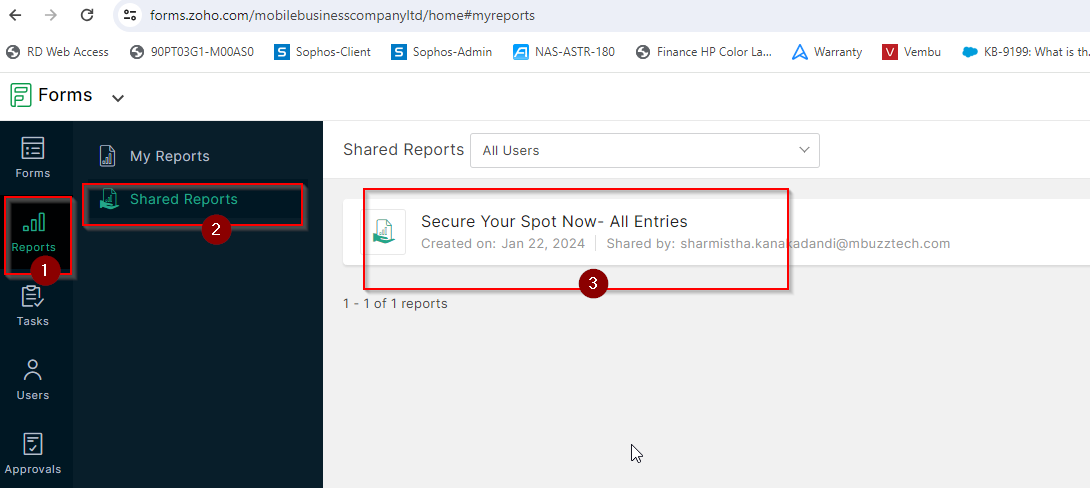Open Approvals section in left sidebar

click(33, 453)
